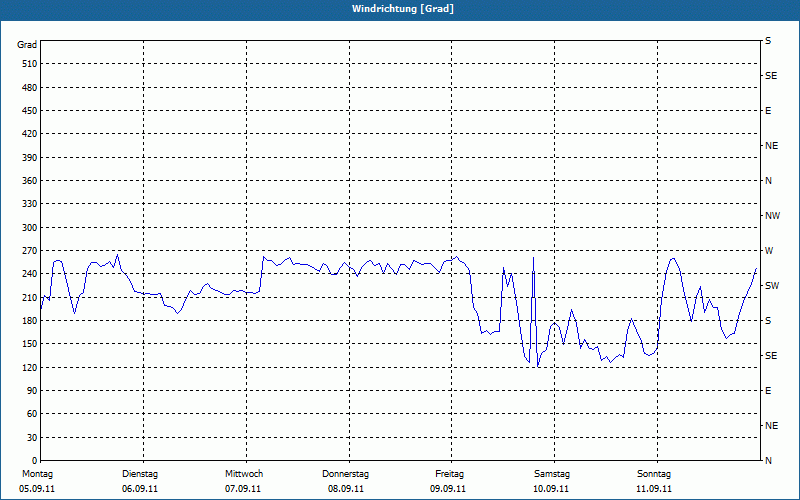
Task: Click the 'E' compass label at 90 degrees
Action: [x=768, y=391]
